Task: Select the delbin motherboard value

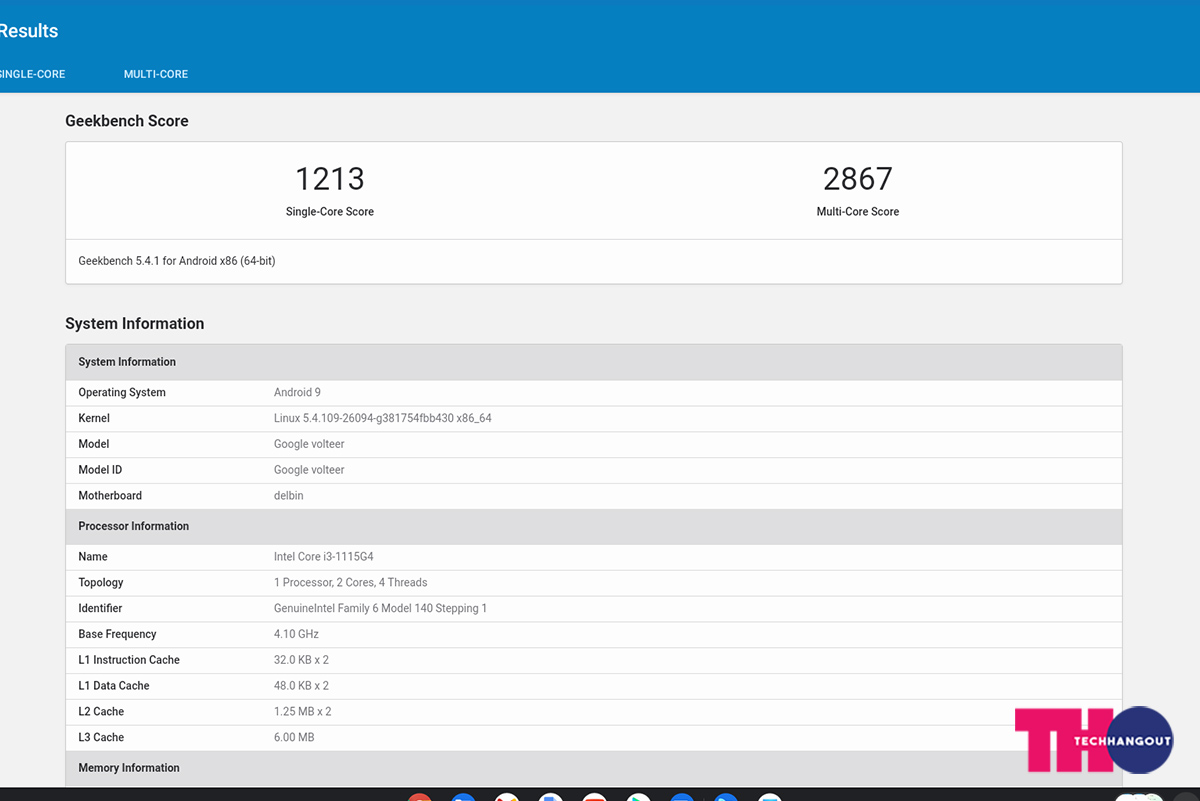Action: coord(289,496)
